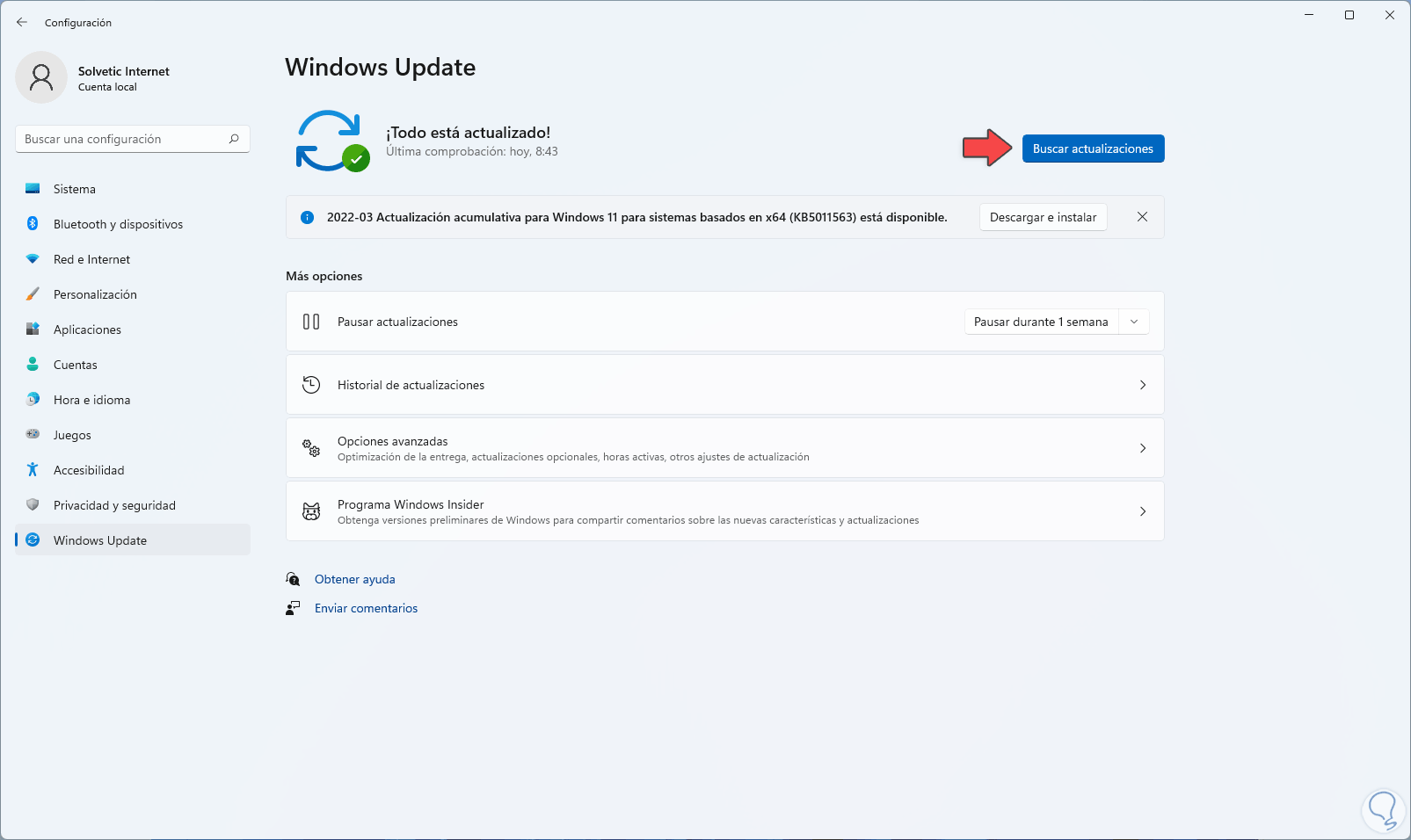
Task: Open Privacidad y seguridad
Action: (x=133, y=505)
